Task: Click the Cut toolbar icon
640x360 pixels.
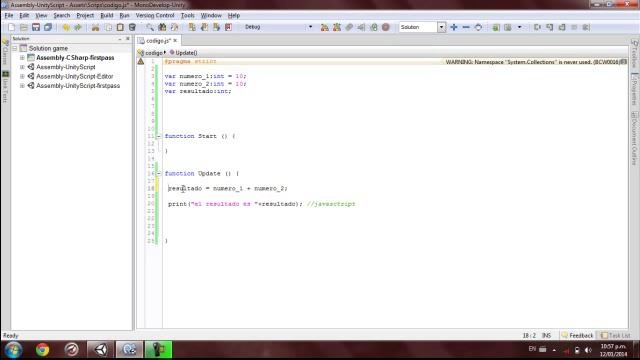Action: coord(96,27)
